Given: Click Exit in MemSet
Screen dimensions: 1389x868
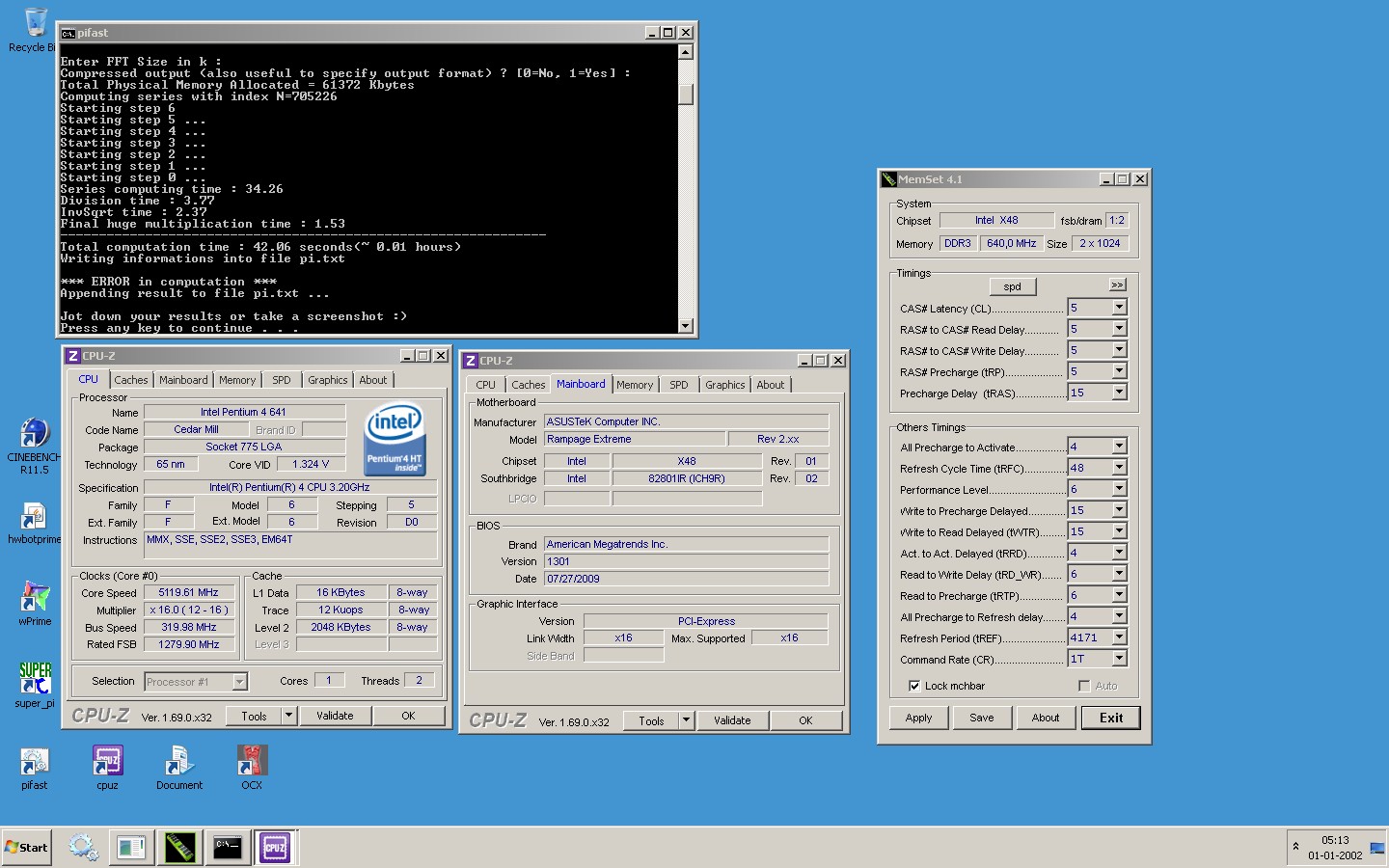Looking at the screenshot, I should (1111, 718).
